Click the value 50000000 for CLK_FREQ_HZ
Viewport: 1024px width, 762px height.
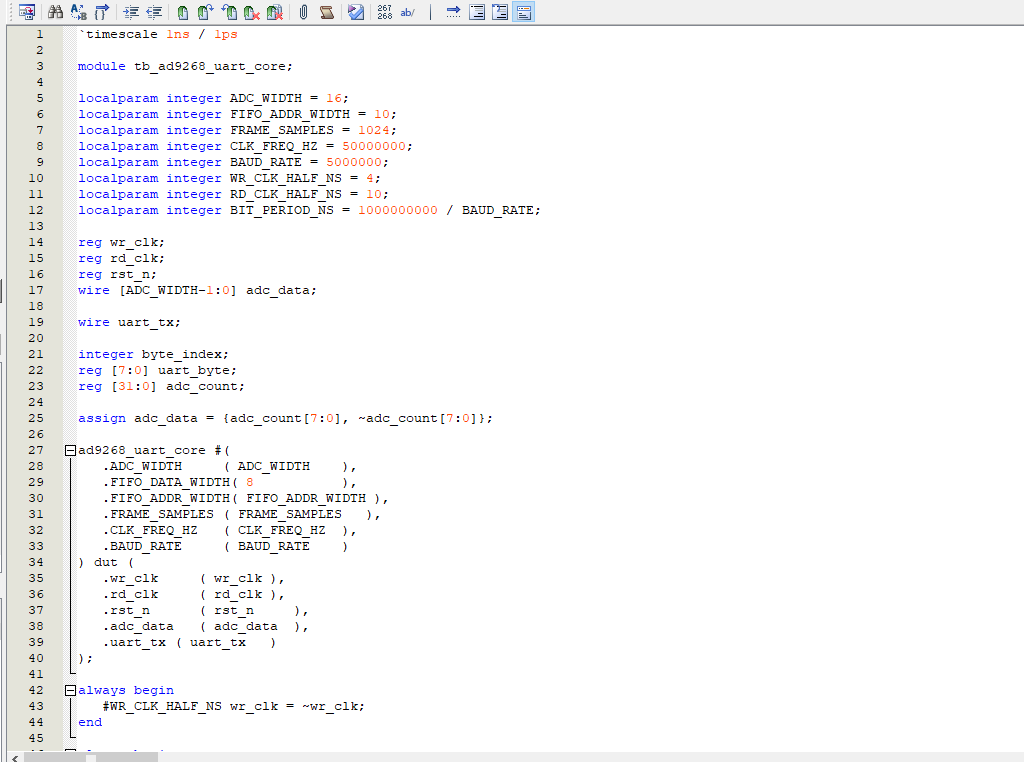click(x=374, y=146)
